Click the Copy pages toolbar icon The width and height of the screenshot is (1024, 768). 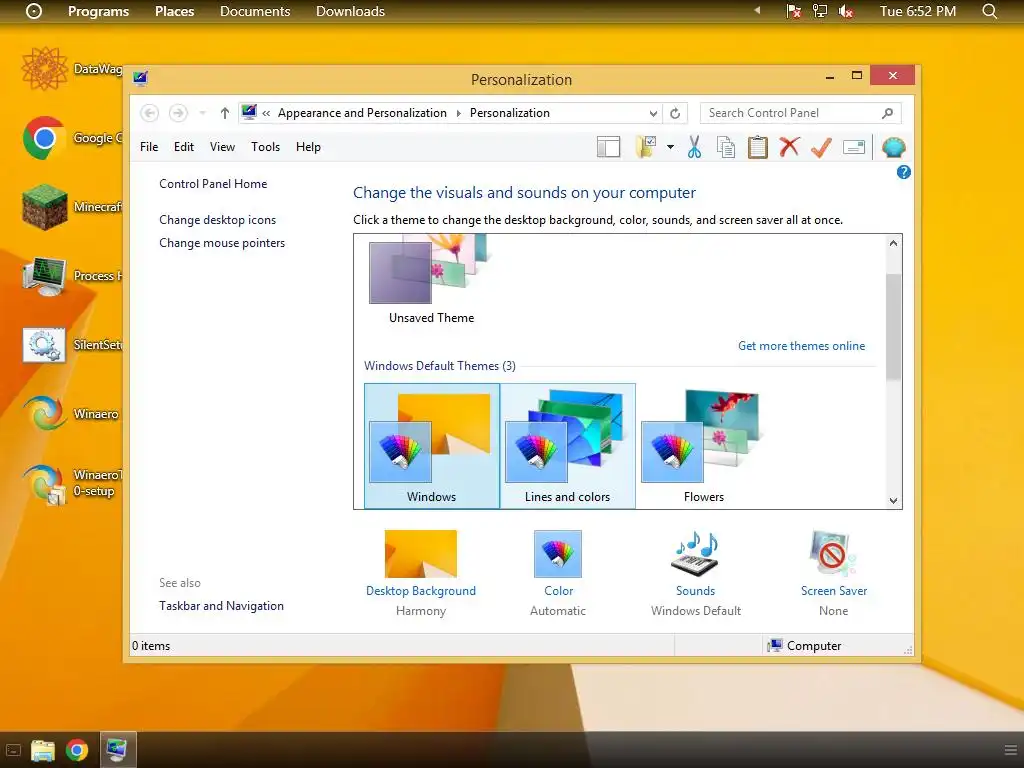[x=726, y=147]
